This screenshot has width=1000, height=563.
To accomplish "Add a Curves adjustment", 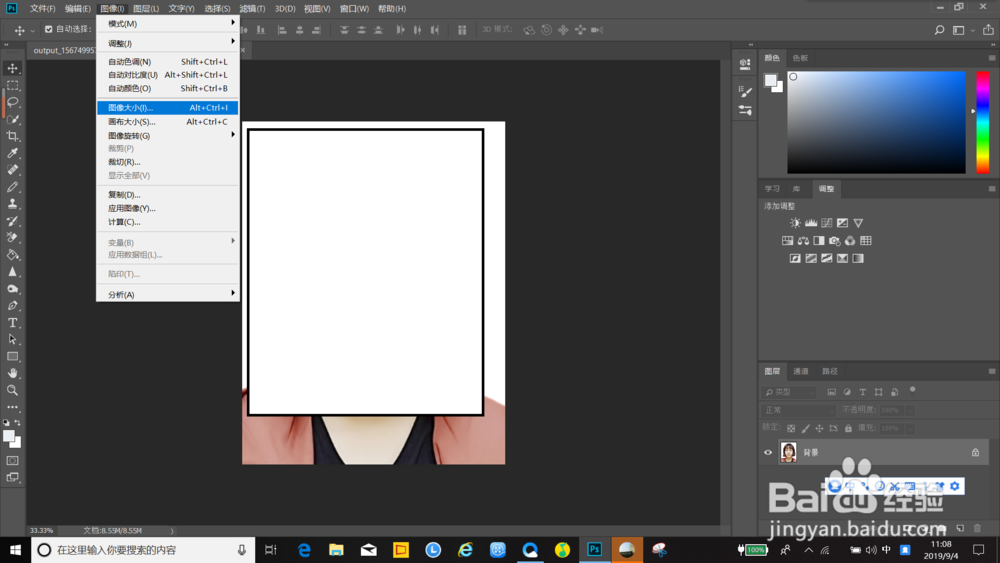I will (x=827, y=223).
